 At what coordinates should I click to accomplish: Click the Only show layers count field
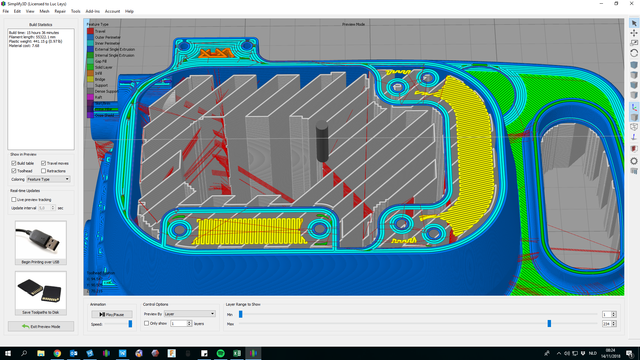(x=178, y=323)
